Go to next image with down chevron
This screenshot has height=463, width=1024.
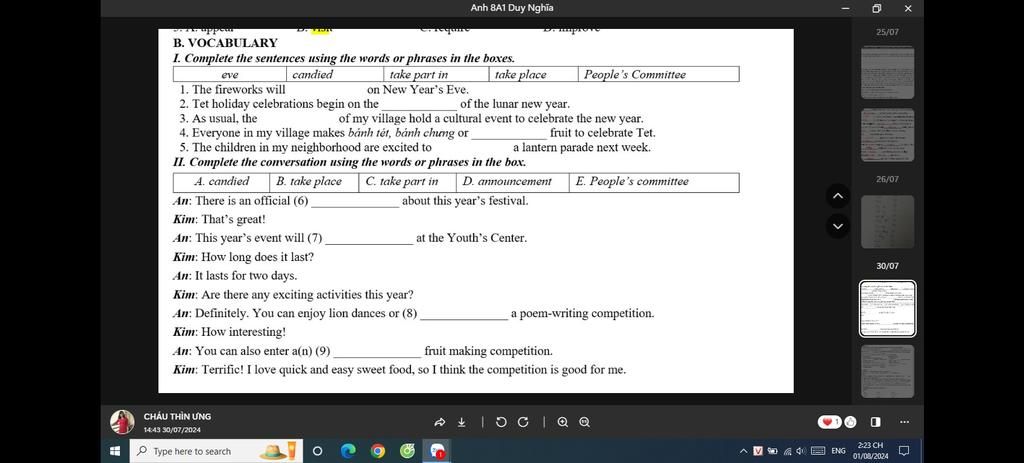[839, 227]
